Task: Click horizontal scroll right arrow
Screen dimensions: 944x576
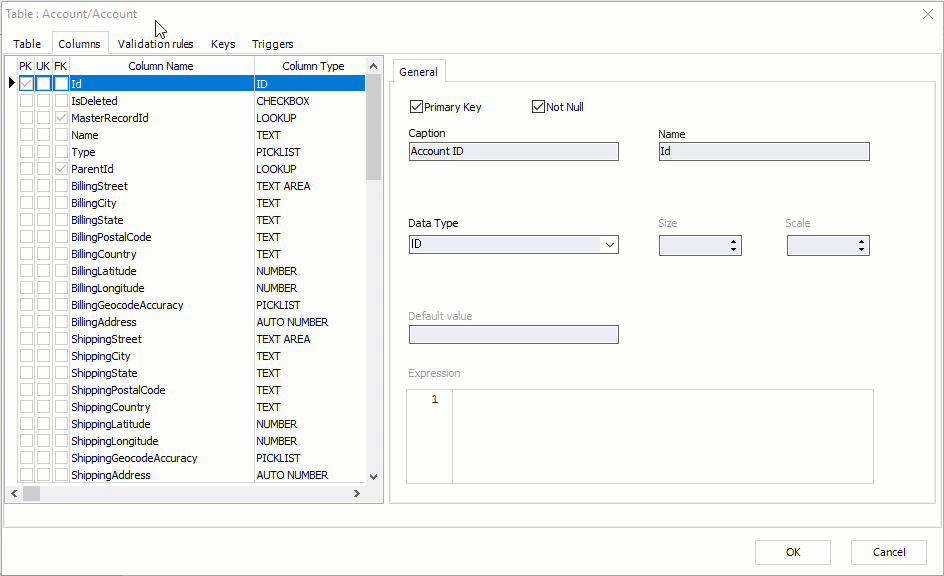Action: pyautogui.click(x=357, y=494)
